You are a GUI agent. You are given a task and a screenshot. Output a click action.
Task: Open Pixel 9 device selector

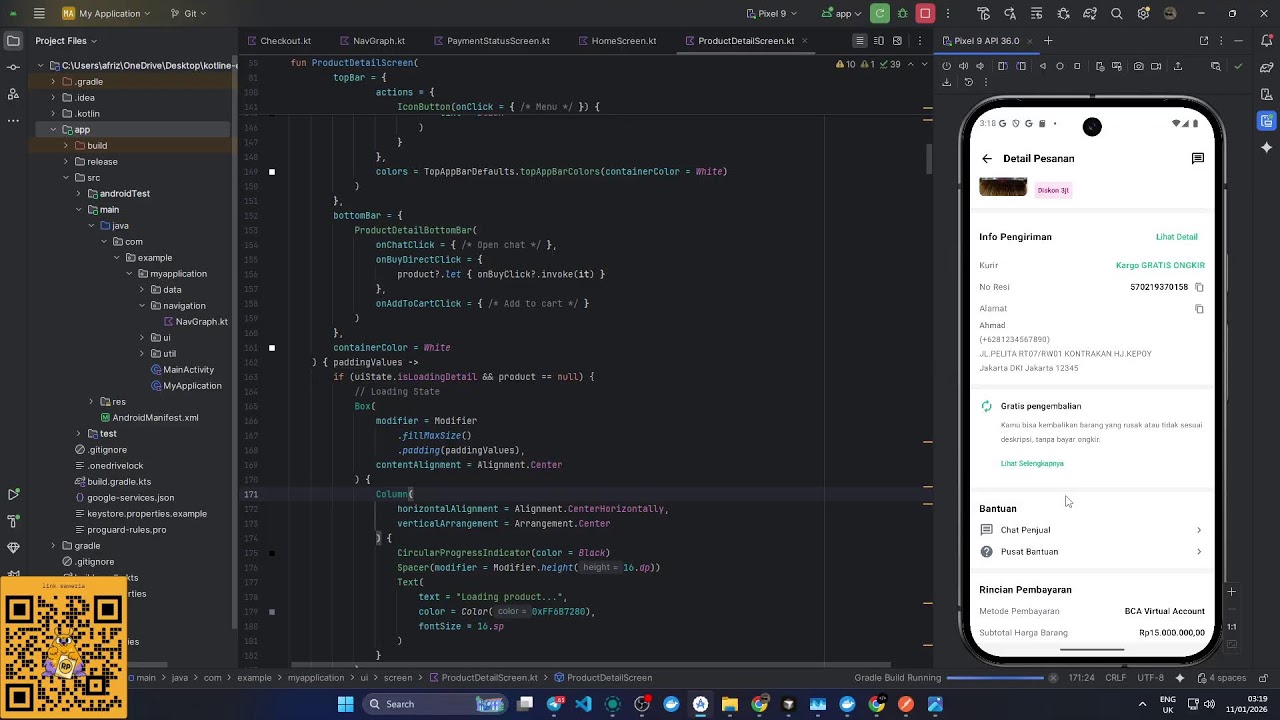coord(772,14)
